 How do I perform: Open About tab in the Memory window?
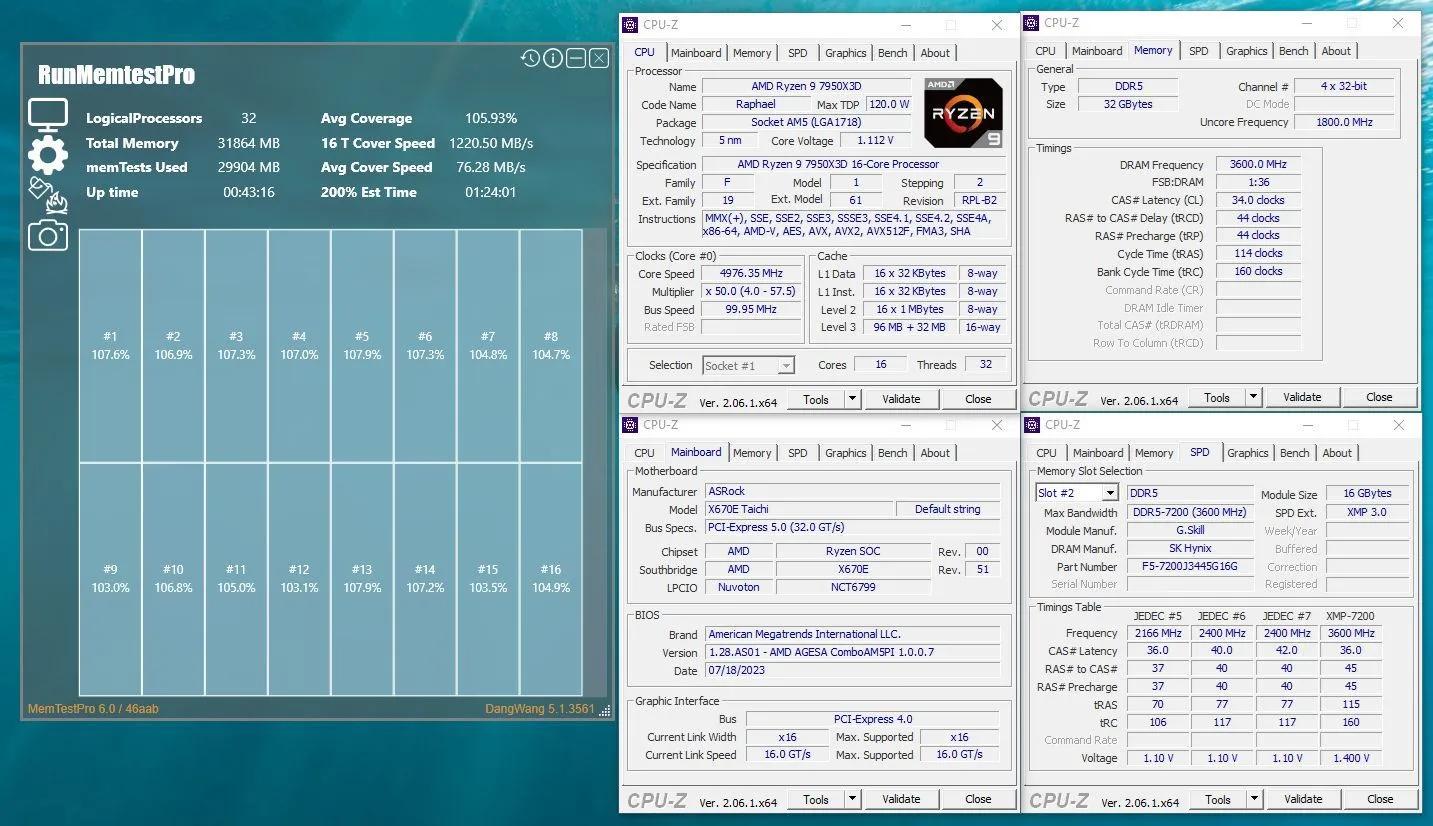[x=1336, y=51]
